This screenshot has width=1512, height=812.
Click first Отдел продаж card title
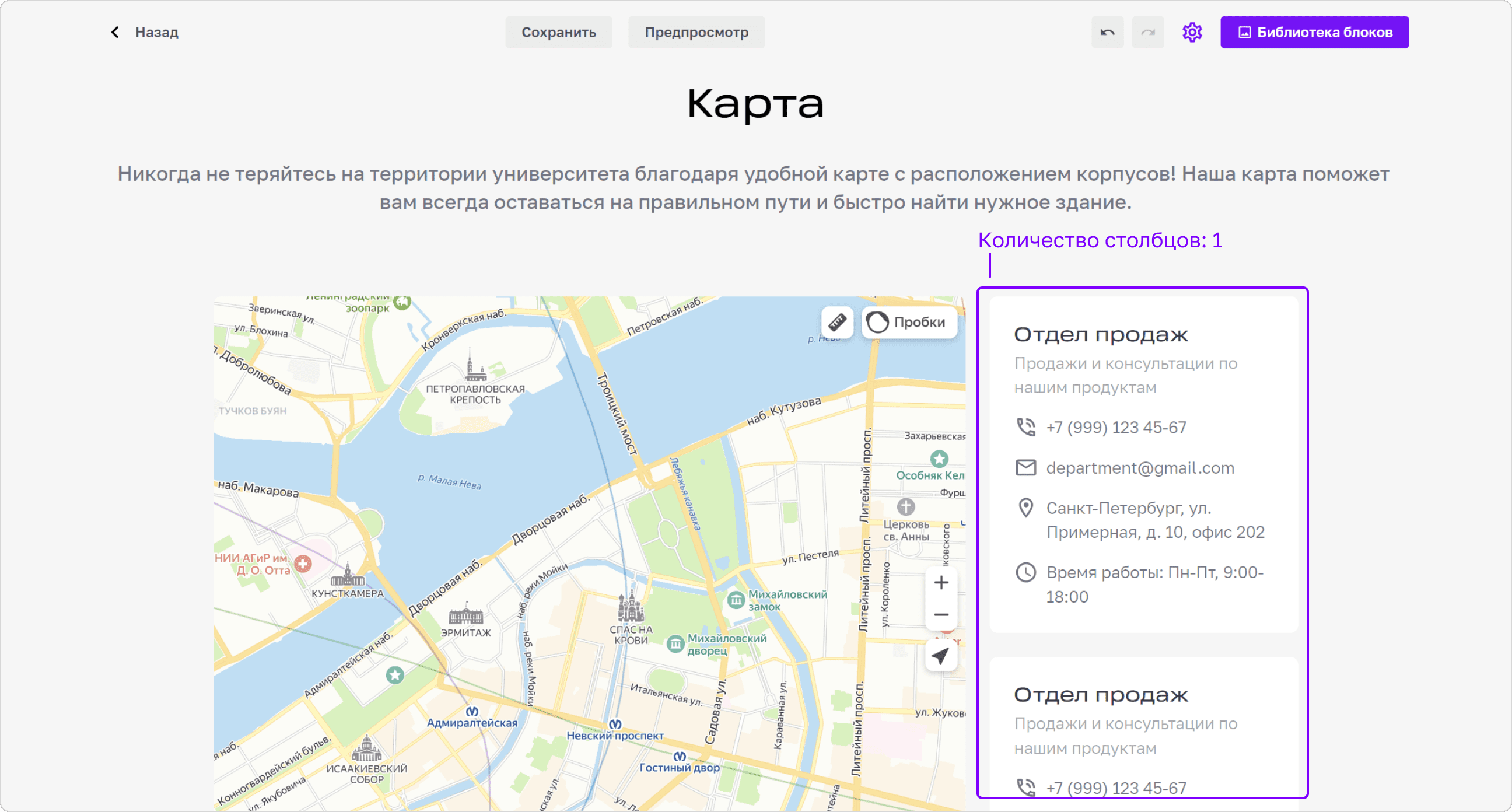click(x=1101, y=335)
